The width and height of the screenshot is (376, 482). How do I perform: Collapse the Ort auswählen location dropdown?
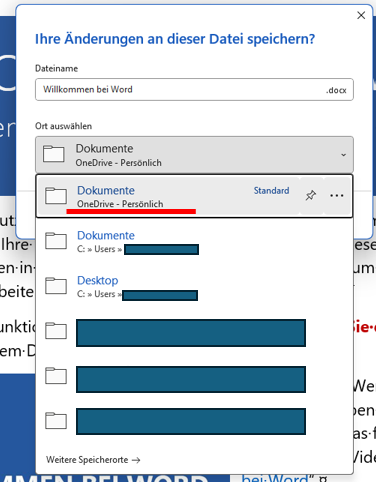click(x=194, y=155)
